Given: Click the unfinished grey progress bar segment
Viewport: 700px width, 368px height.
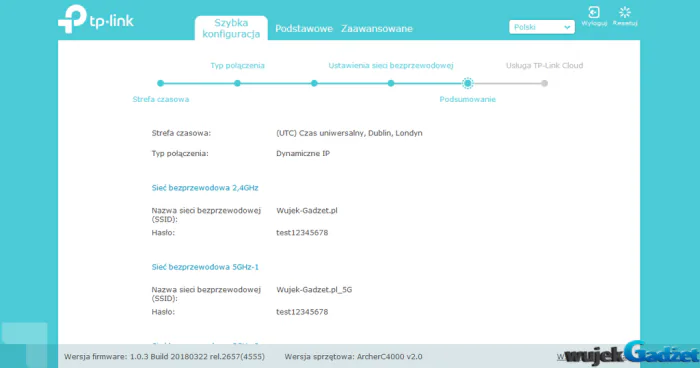Looking at the screenshot, I should click(508, 83).
